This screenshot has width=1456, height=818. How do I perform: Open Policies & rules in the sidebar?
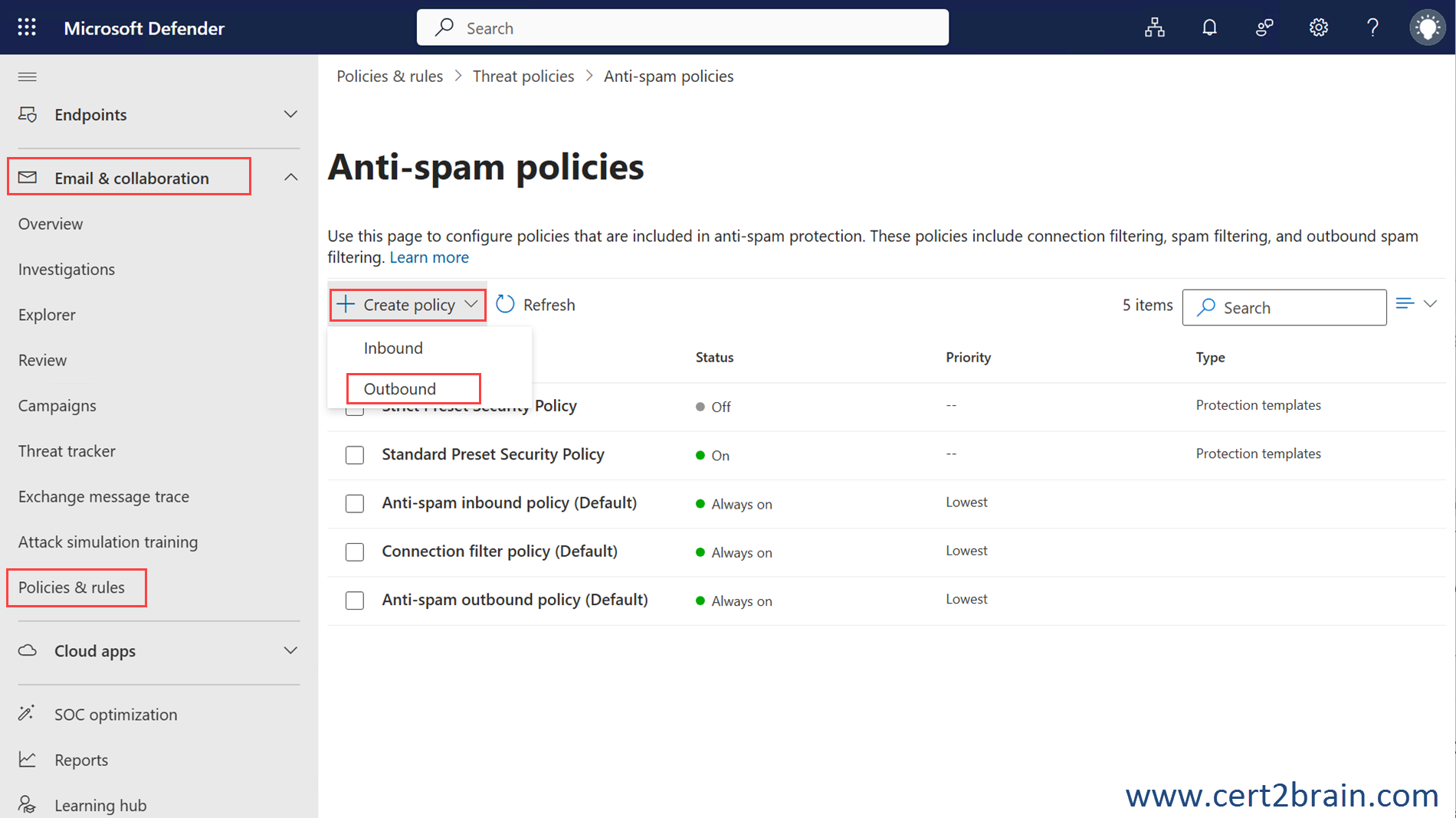tap(71, 587)
